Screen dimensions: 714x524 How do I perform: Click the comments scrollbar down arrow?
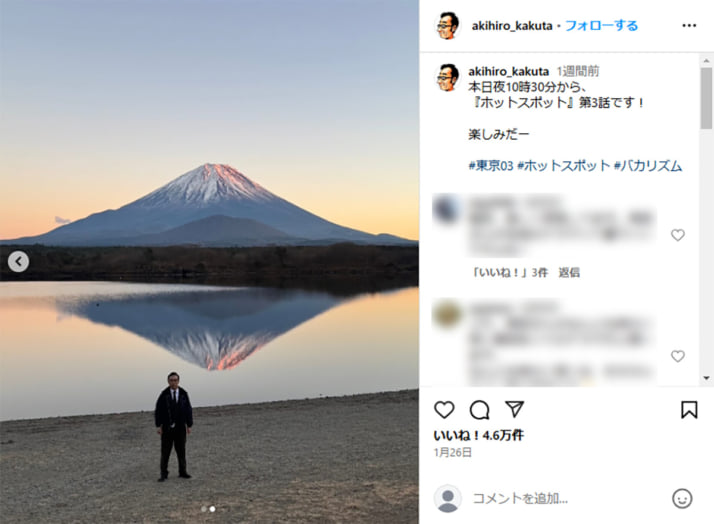(x=706, y=378)
